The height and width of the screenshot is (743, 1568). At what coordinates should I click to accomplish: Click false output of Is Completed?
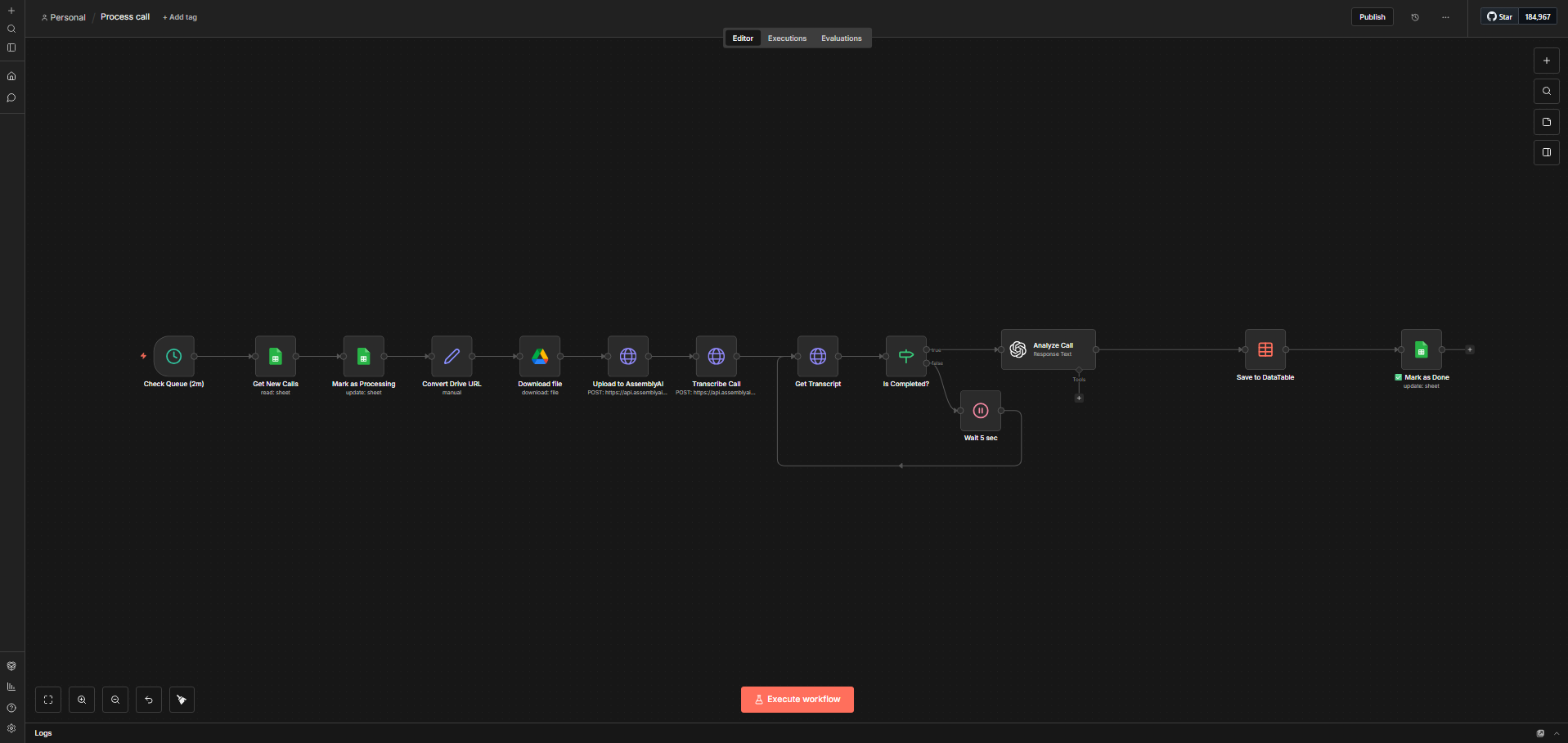point(927,362)
